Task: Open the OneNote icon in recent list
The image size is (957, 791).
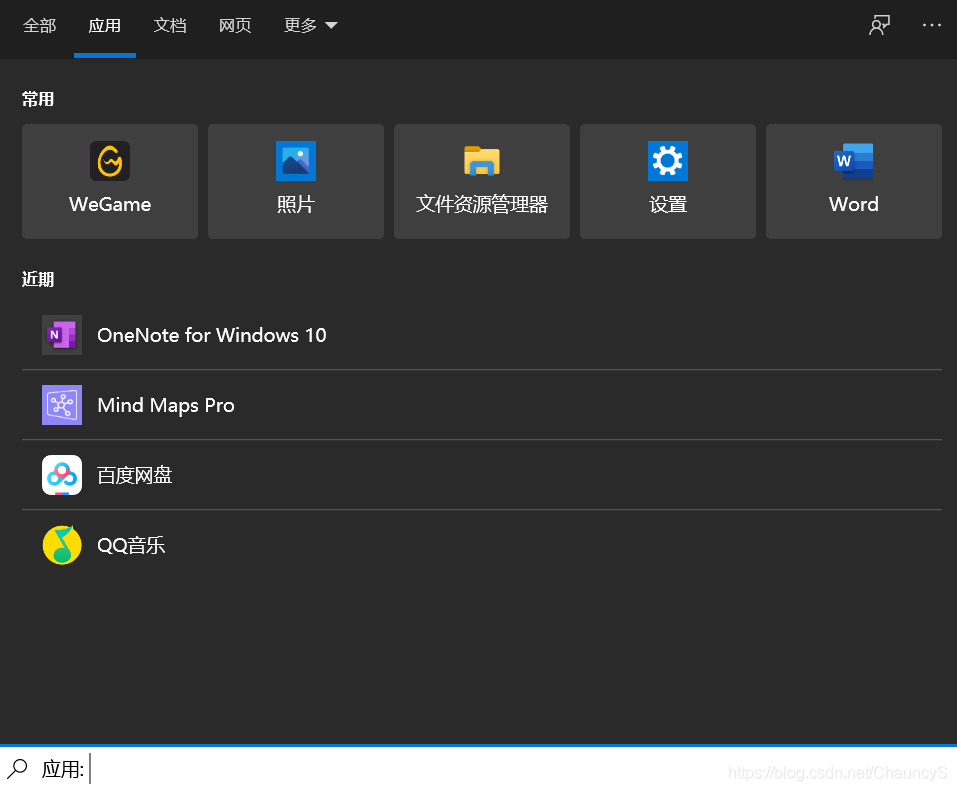Action: [62, 335]
